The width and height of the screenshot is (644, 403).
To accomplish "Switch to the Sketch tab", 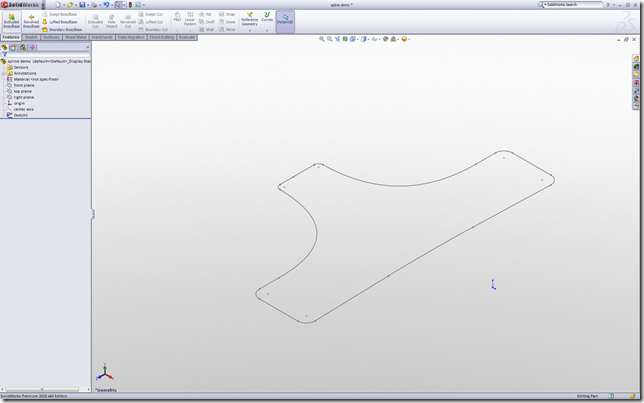I will click(31, 37).
